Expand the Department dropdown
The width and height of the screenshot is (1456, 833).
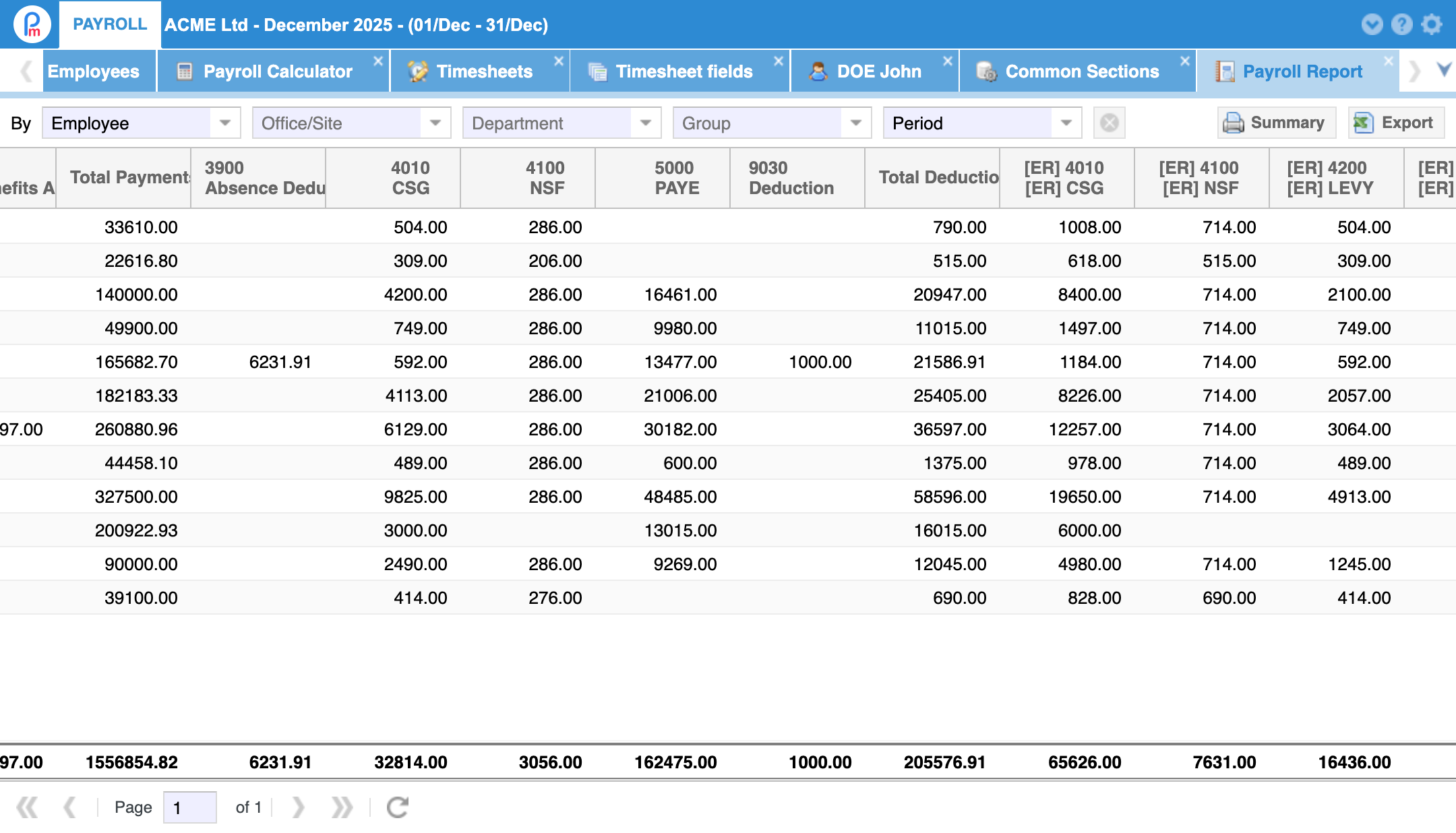tap(646, 123)
